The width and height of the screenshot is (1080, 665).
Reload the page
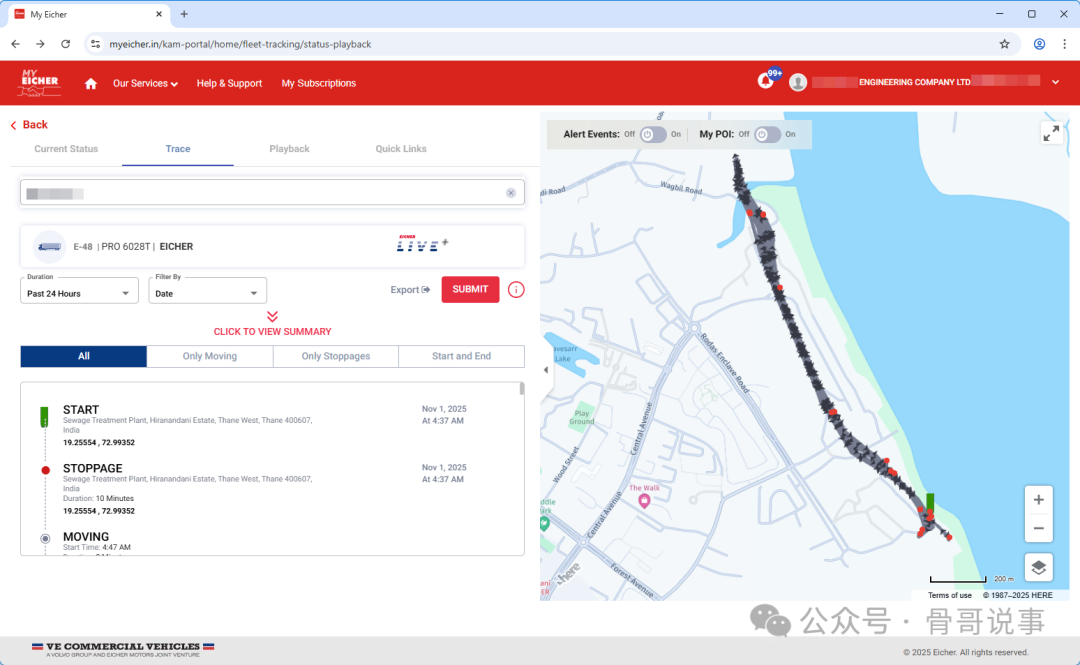coord(65,44)
